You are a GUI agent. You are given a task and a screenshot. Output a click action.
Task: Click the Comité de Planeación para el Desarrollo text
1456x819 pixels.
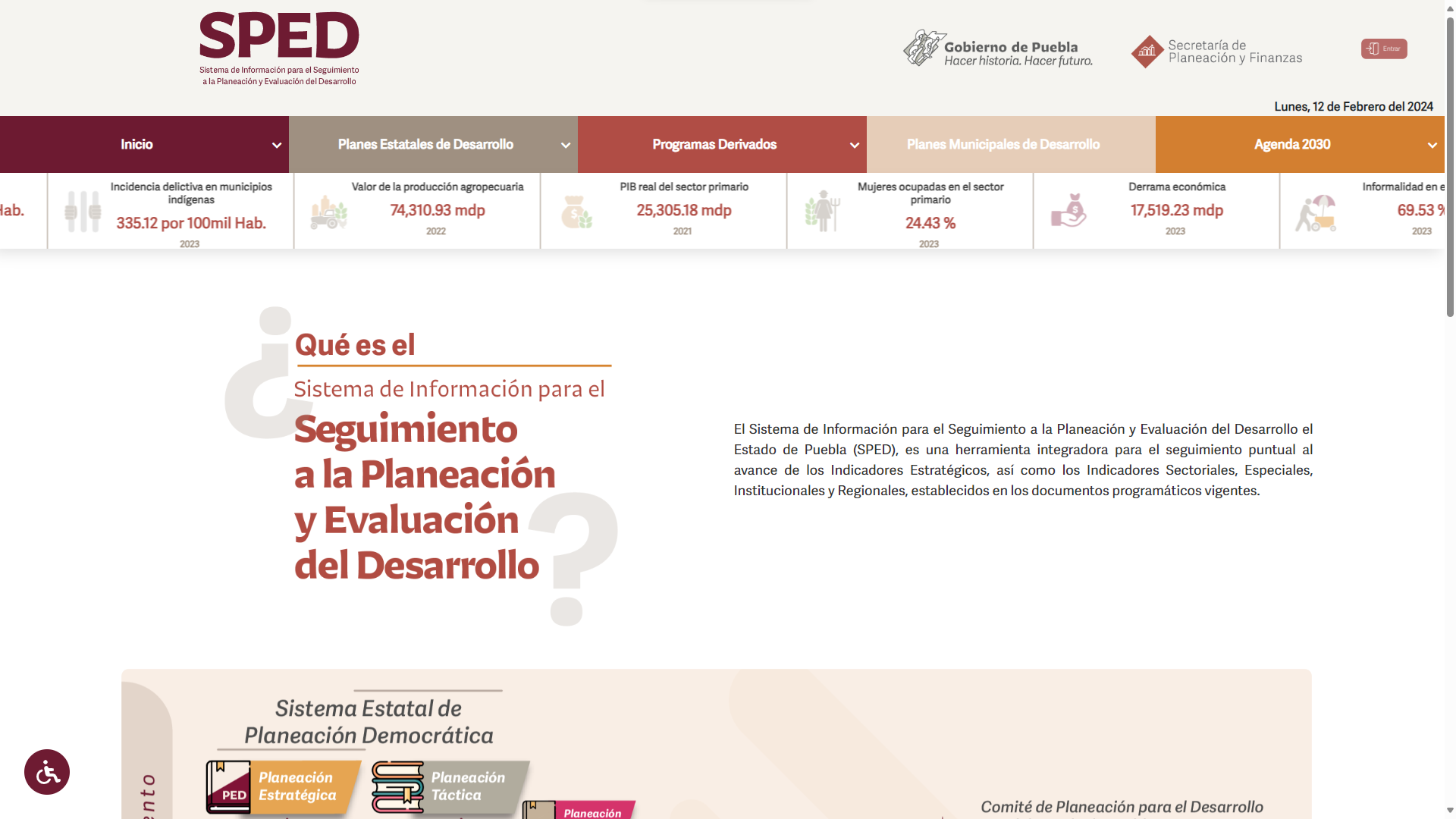point(1122,807)
